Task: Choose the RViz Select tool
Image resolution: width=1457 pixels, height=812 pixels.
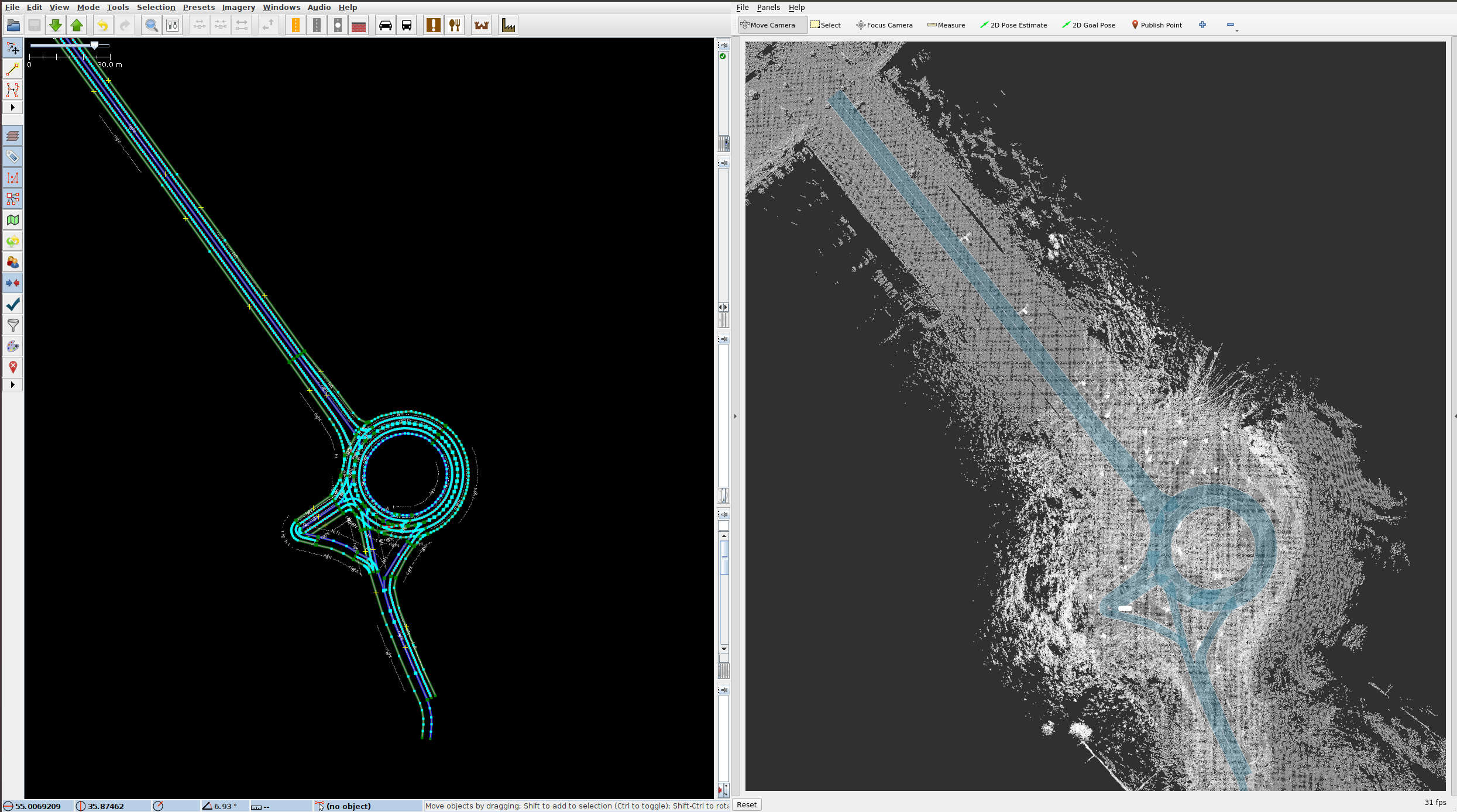Action: pyautogui.click(x=826, y=25)
